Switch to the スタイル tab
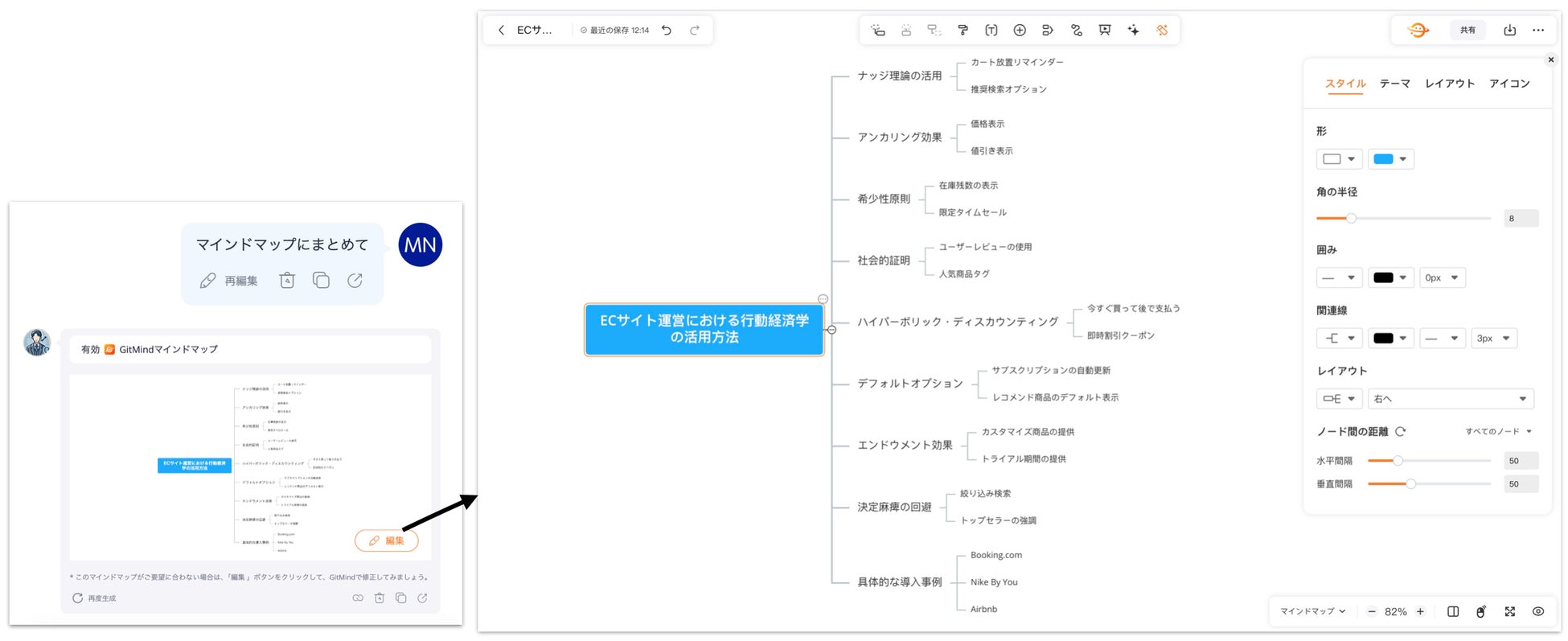The image size is (1568, 641). click(1345, 84)
